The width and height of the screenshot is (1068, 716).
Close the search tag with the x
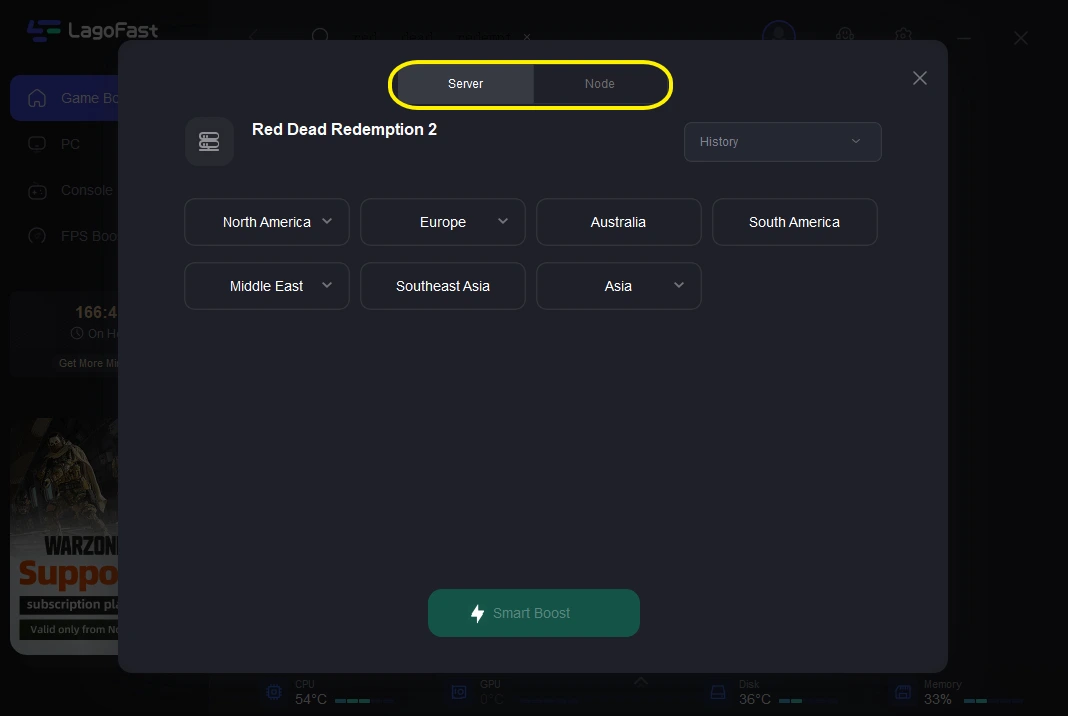pyautogui.click(x=527, y=37)
